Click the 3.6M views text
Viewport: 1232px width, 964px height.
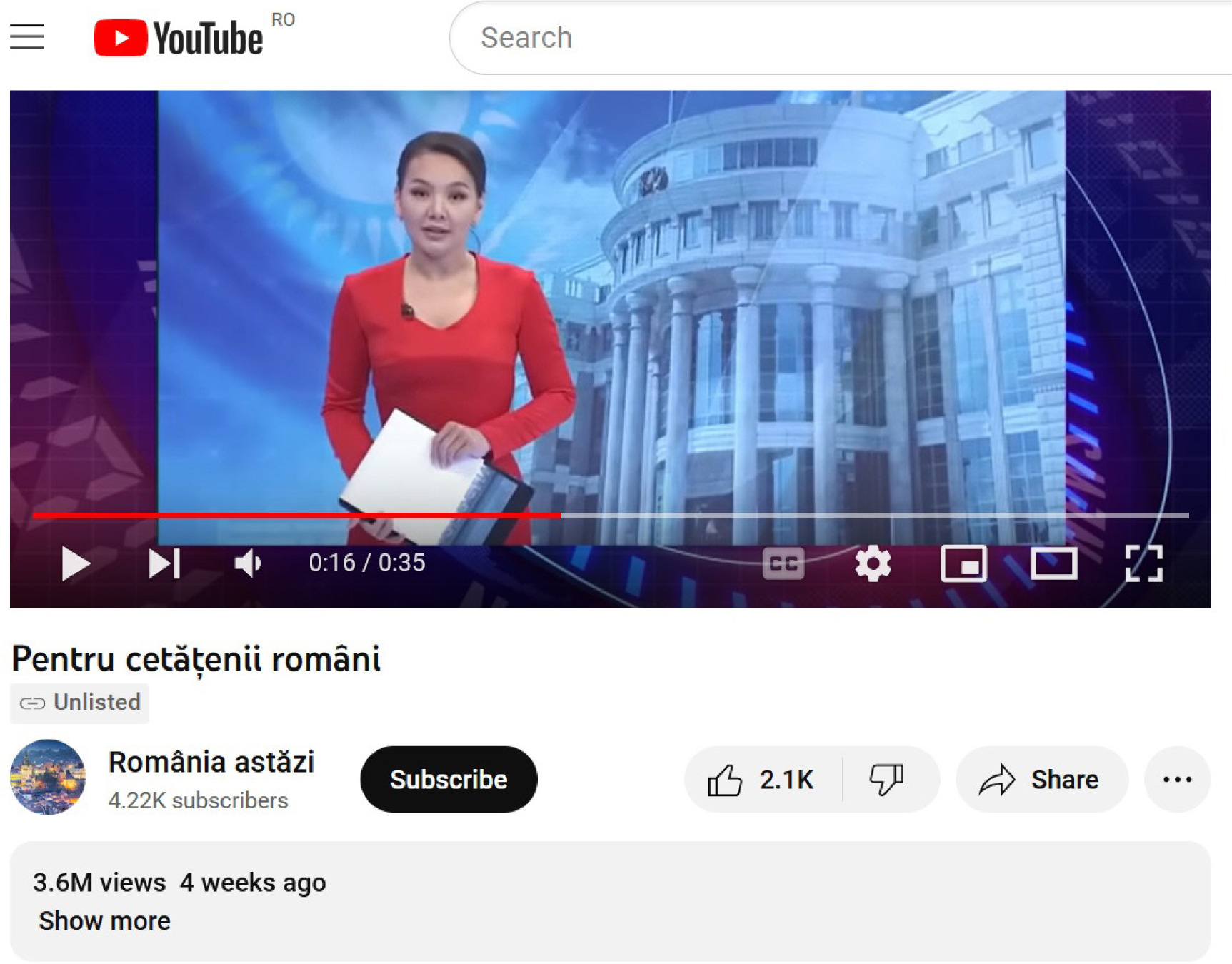click(99, 883)
